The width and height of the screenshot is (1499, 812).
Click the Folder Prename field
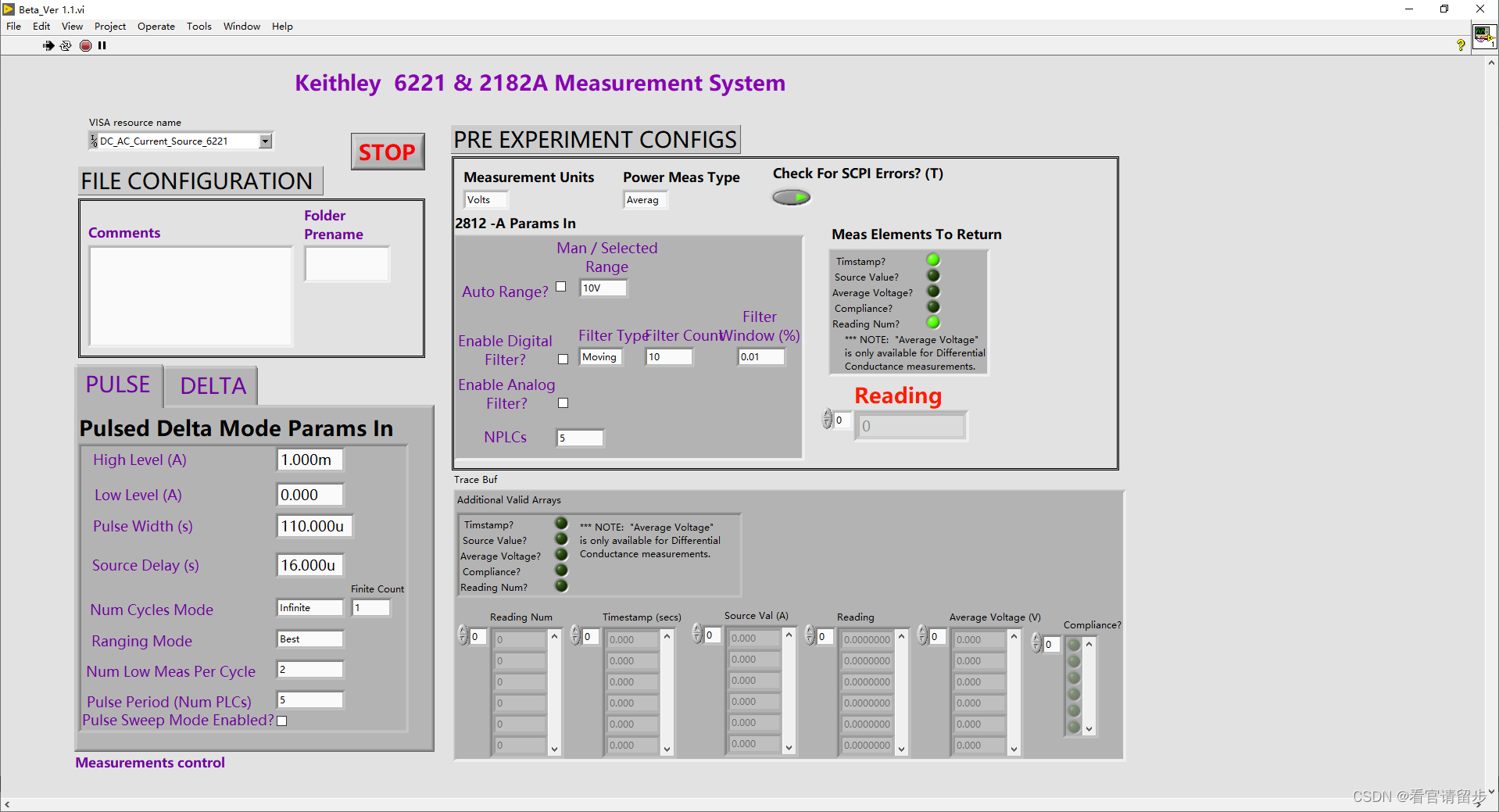click(x=347, y=263)
